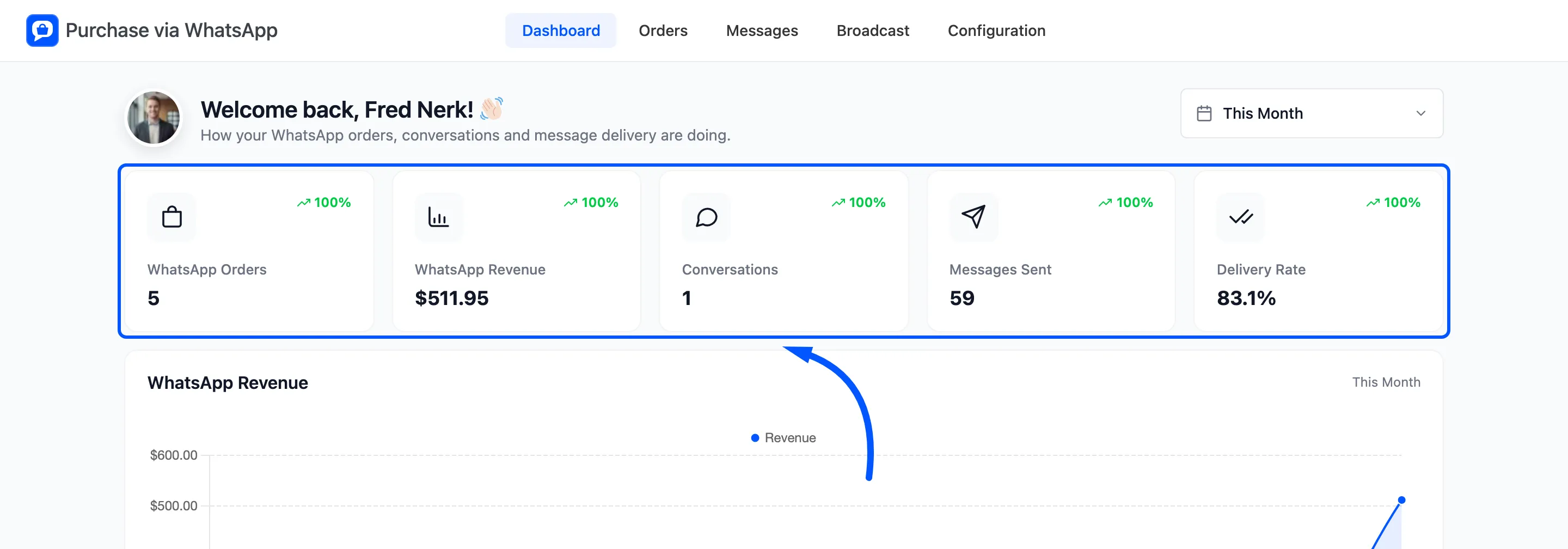Click the shopping bag icon for WhatsApp Orders
This screenshot has width=1568, height=549.
(x=171, y=217)
